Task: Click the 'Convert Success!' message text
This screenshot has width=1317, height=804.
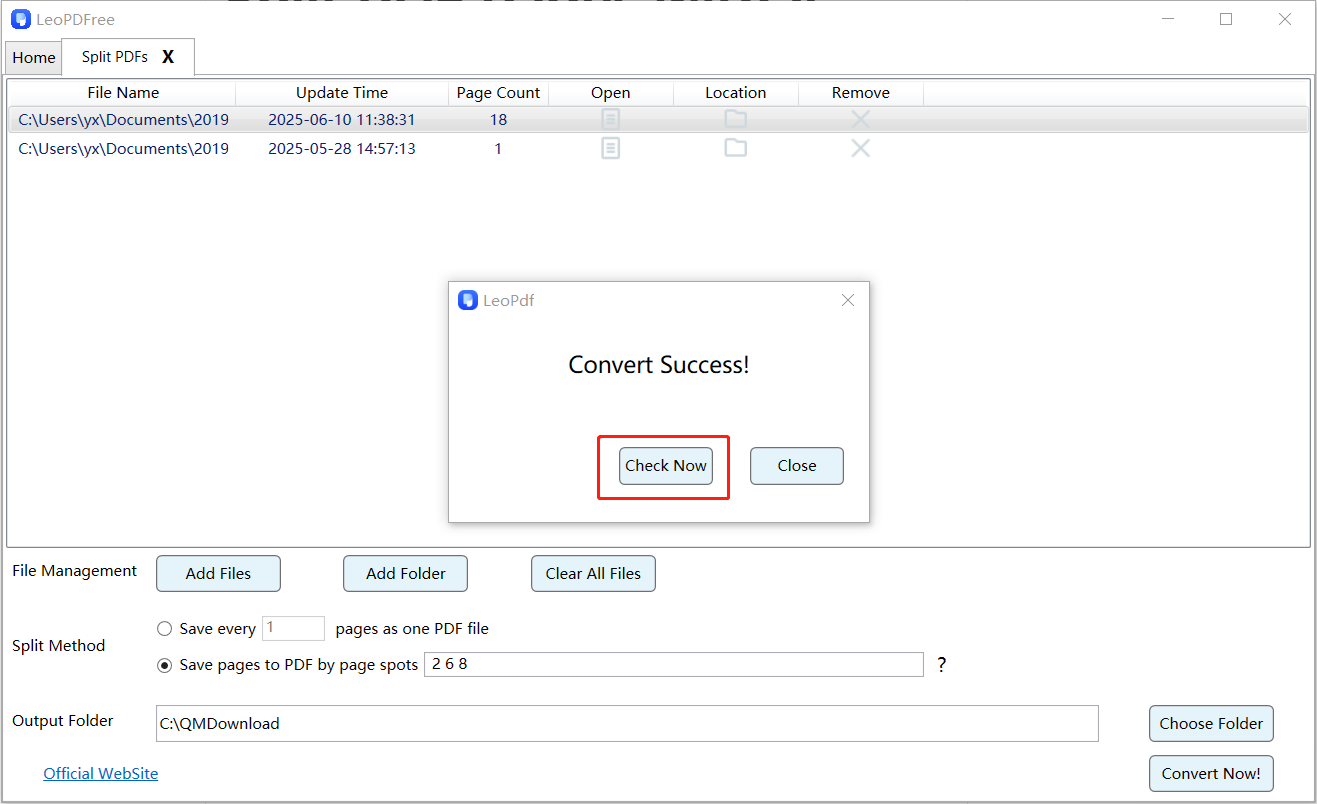Action: 659,365
